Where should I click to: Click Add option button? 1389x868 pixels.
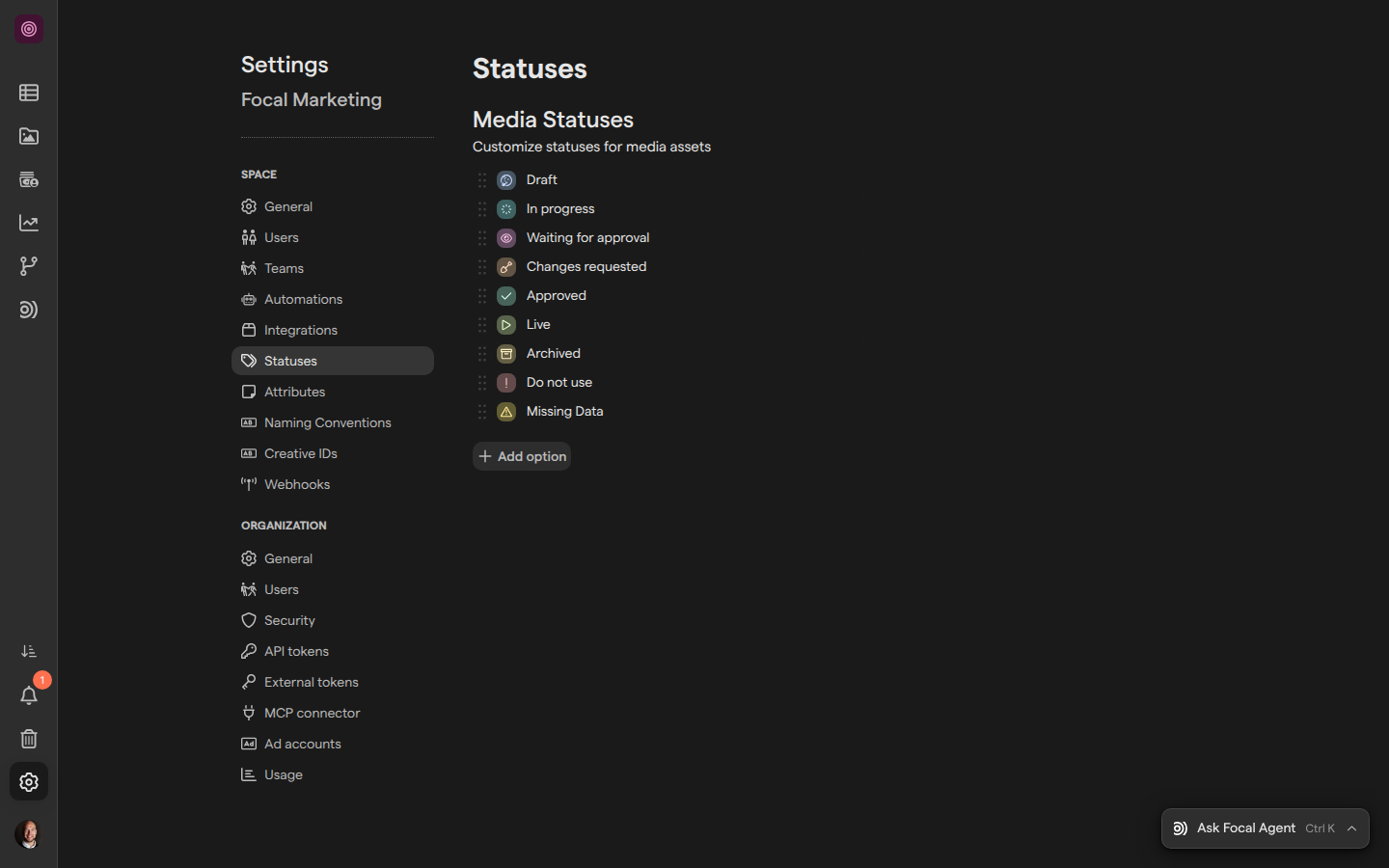point(522,456)
